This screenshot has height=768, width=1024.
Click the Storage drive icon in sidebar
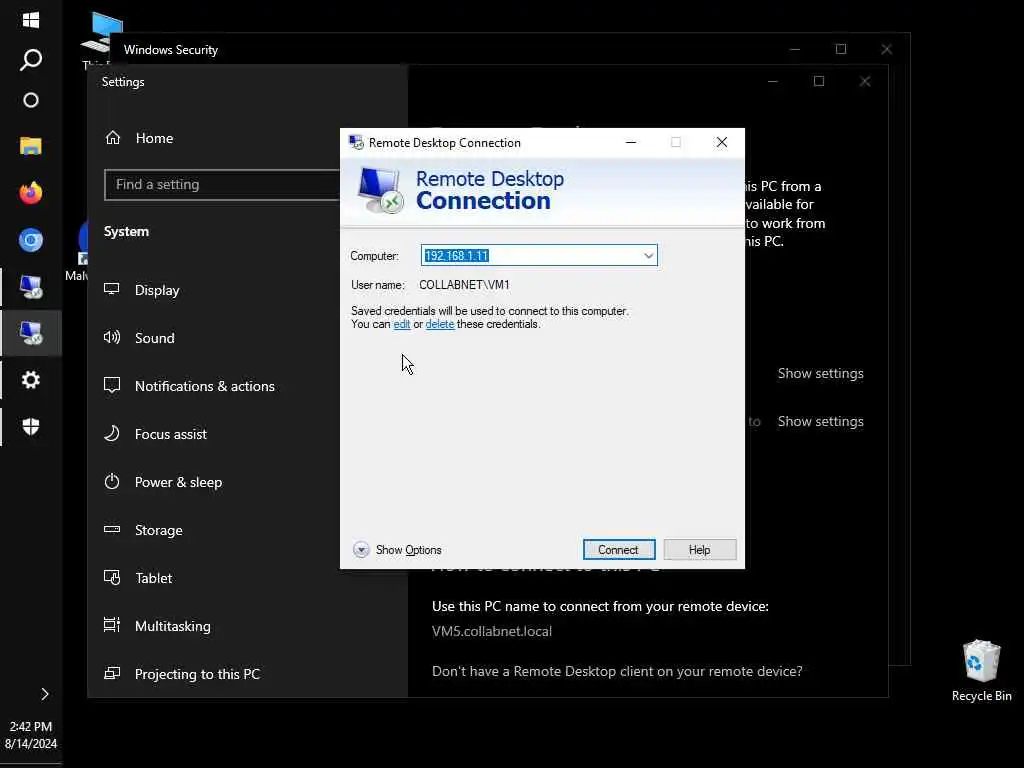click(x=112, y=529)
